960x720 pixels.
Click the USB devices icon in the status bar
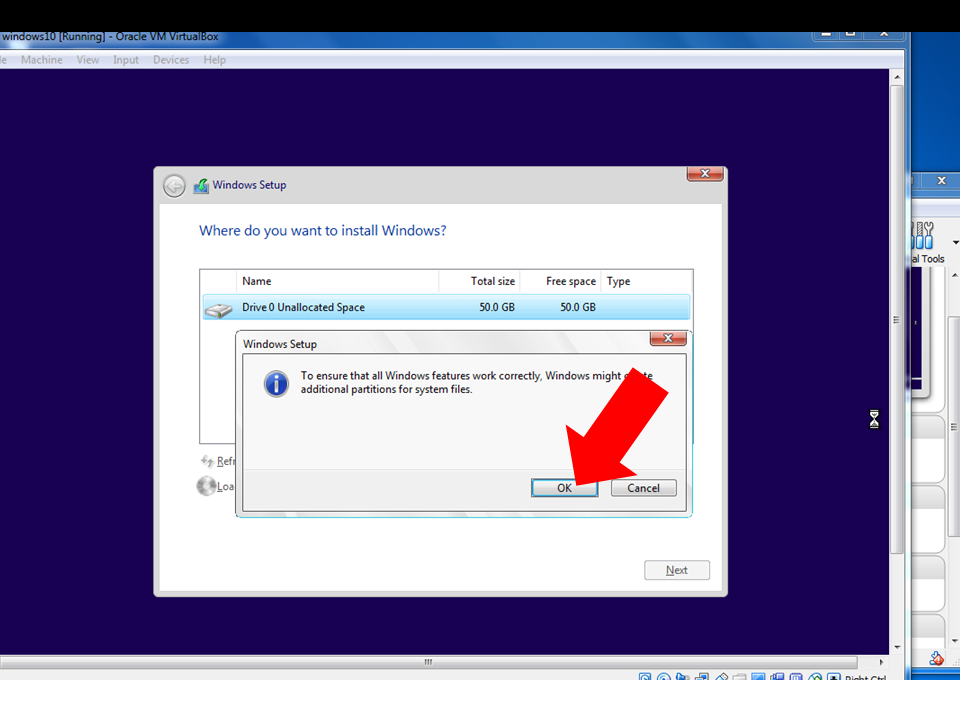click(x=722, y=678)
